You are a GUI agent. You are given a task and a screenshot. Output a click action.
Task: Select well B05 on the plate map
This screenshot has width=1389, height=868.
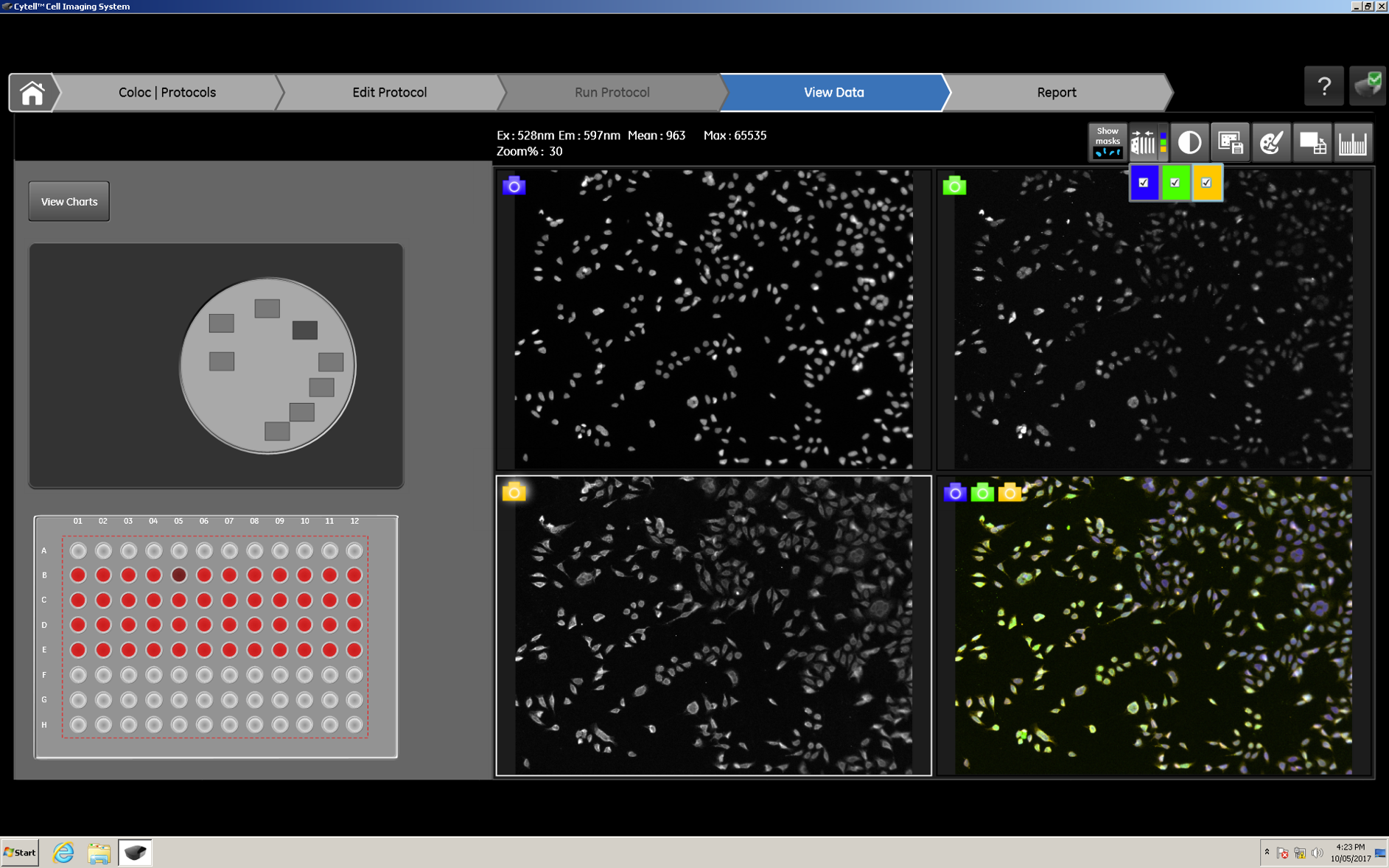tap(178, 575)
